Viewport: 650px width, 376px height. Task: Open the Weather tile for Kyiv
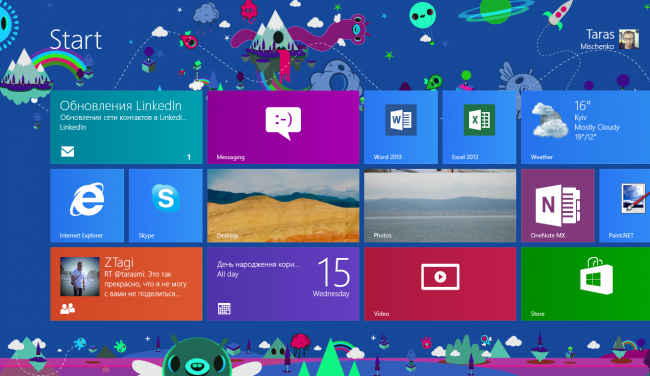click(x=585, y=127)
